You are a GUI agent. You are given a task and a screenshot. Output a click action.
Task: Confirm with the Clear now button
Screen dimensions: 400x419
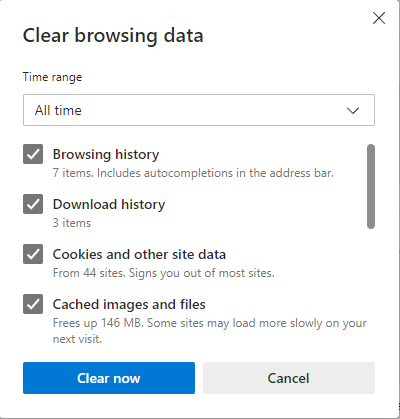click(109, 378)
